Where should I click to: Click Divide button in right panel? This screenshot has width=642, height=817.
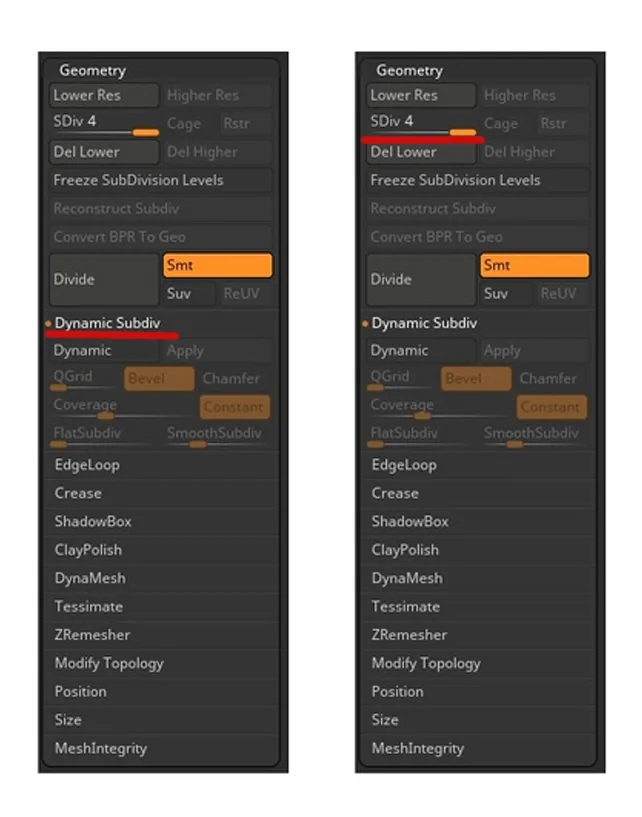point(421,279)
